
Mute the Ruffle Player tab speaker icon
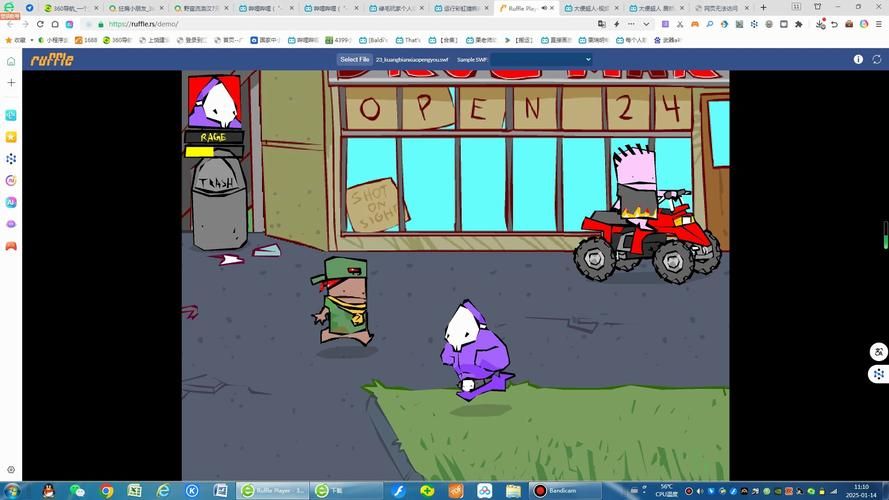click(544, 8)
